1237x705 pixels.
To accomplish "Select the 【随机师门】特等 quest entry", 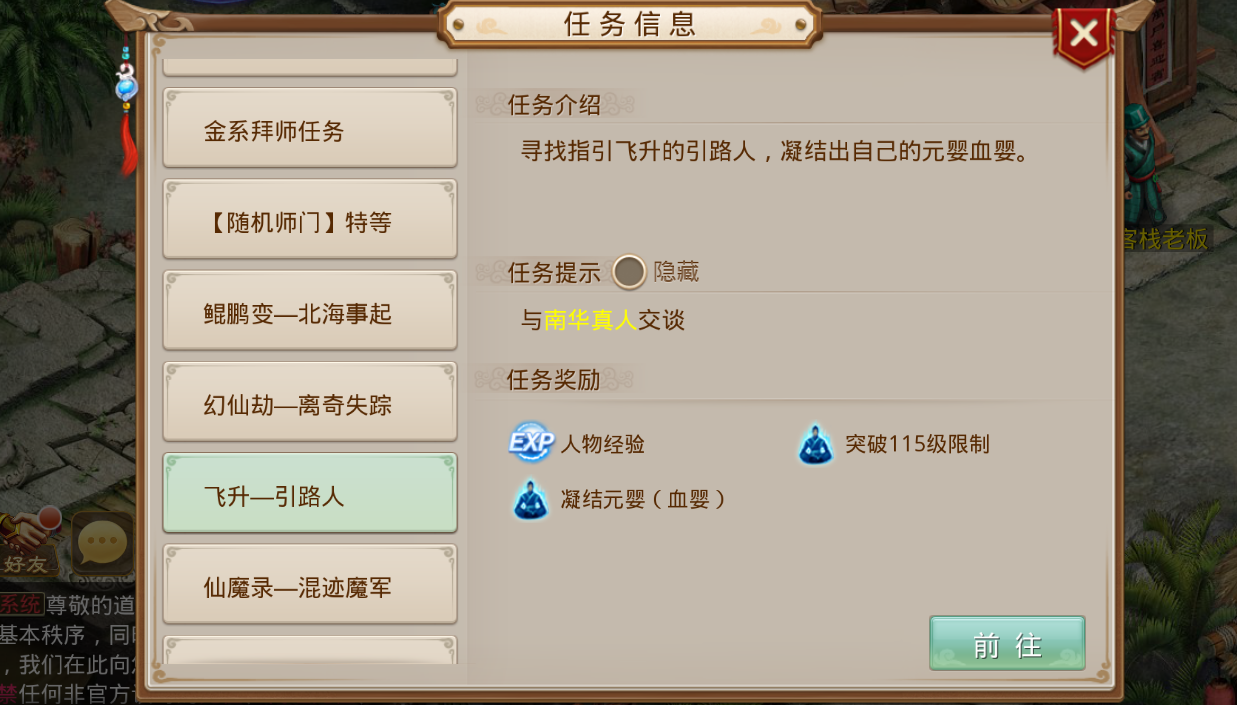I will pyautogui.click(x=310, y=222).
